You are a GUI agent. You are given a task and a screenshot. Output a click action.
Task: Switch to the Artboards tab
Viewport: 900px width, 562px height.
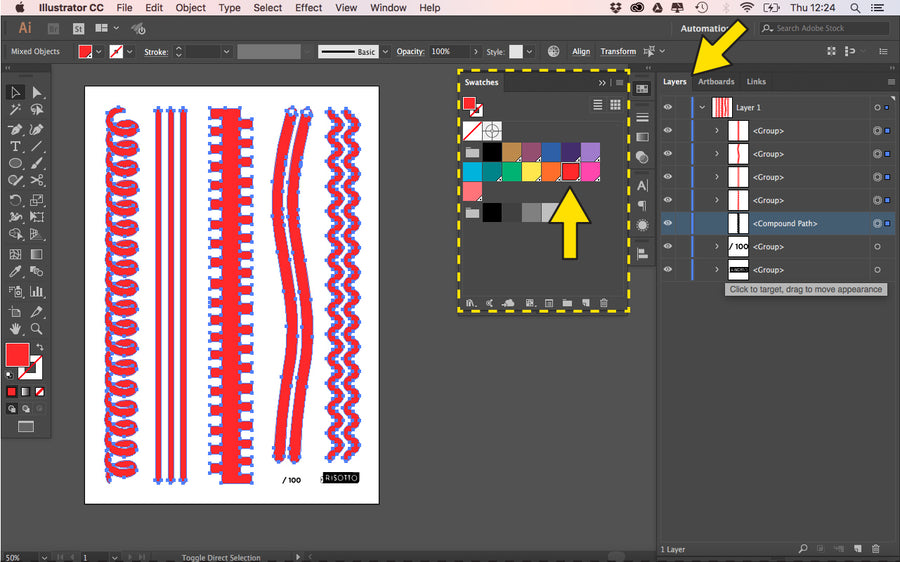coord(716,82)
